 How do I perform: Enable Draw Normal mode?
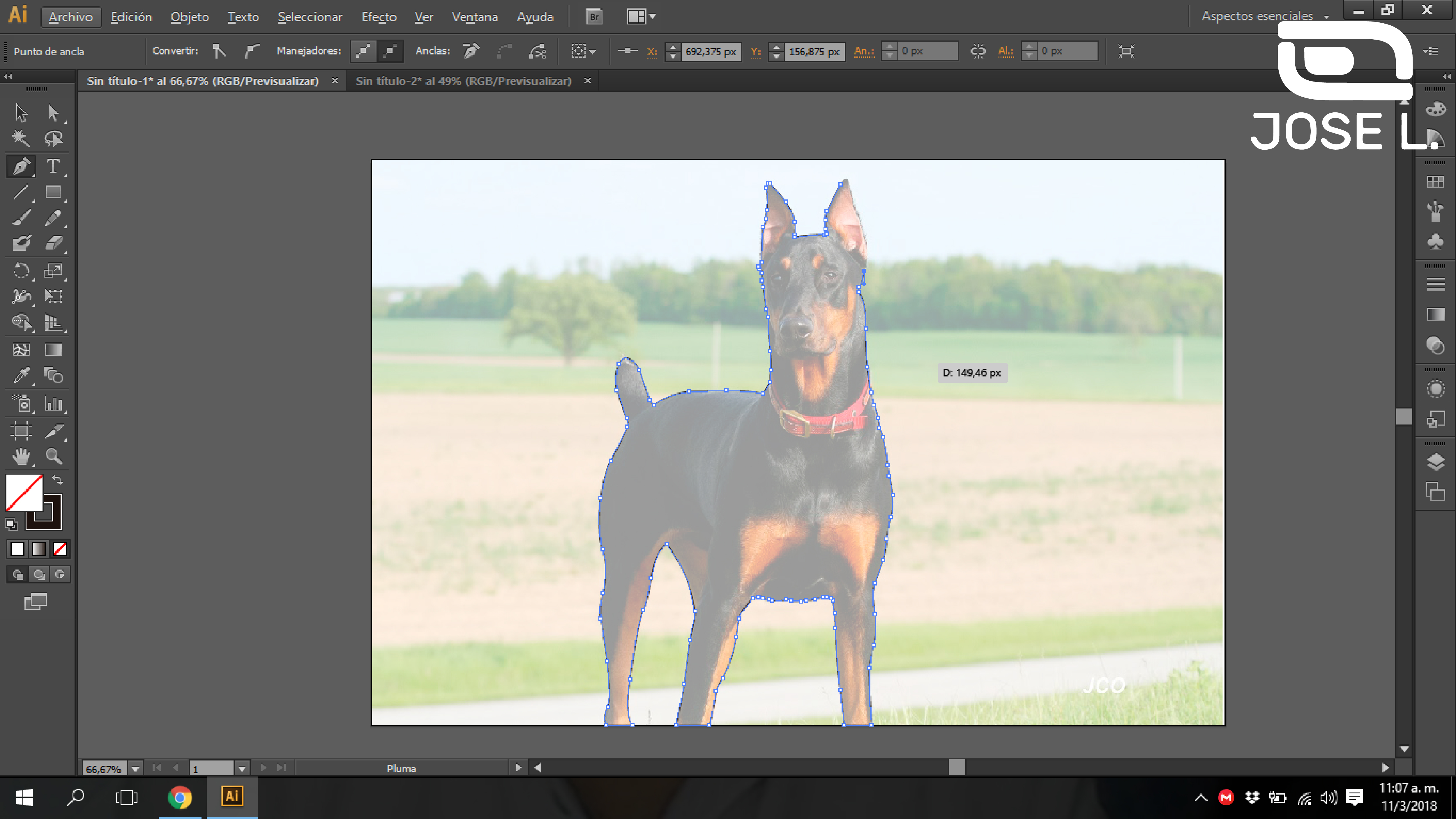coord(17,575)
